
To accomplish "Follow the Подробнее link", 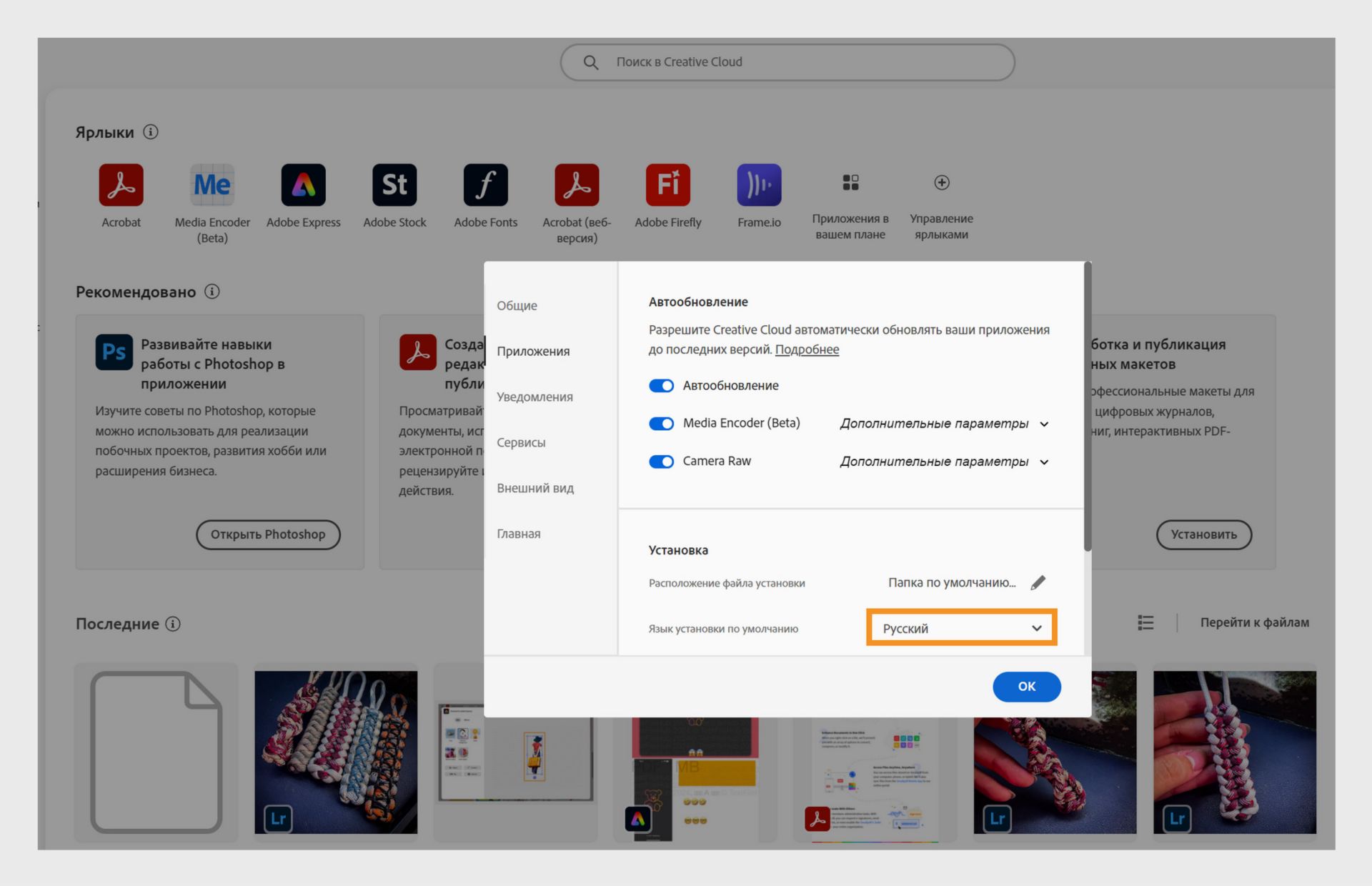I will [x=807, y=349].
